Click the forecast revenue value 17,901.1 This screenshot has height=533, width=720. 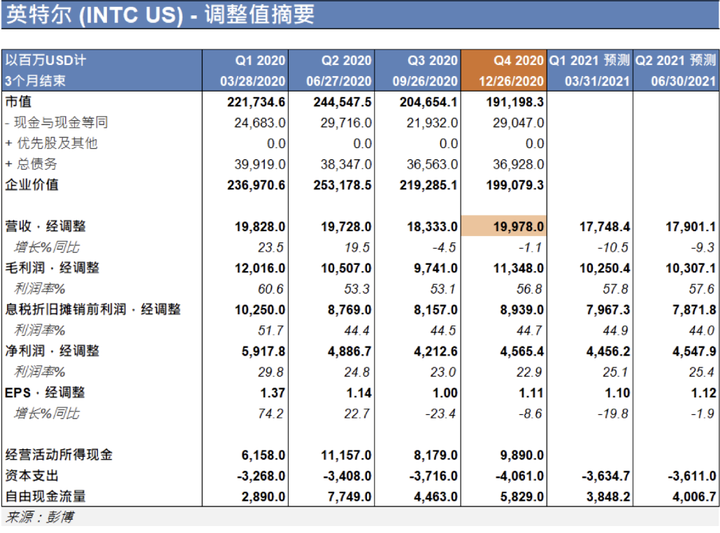pos(691,227)
